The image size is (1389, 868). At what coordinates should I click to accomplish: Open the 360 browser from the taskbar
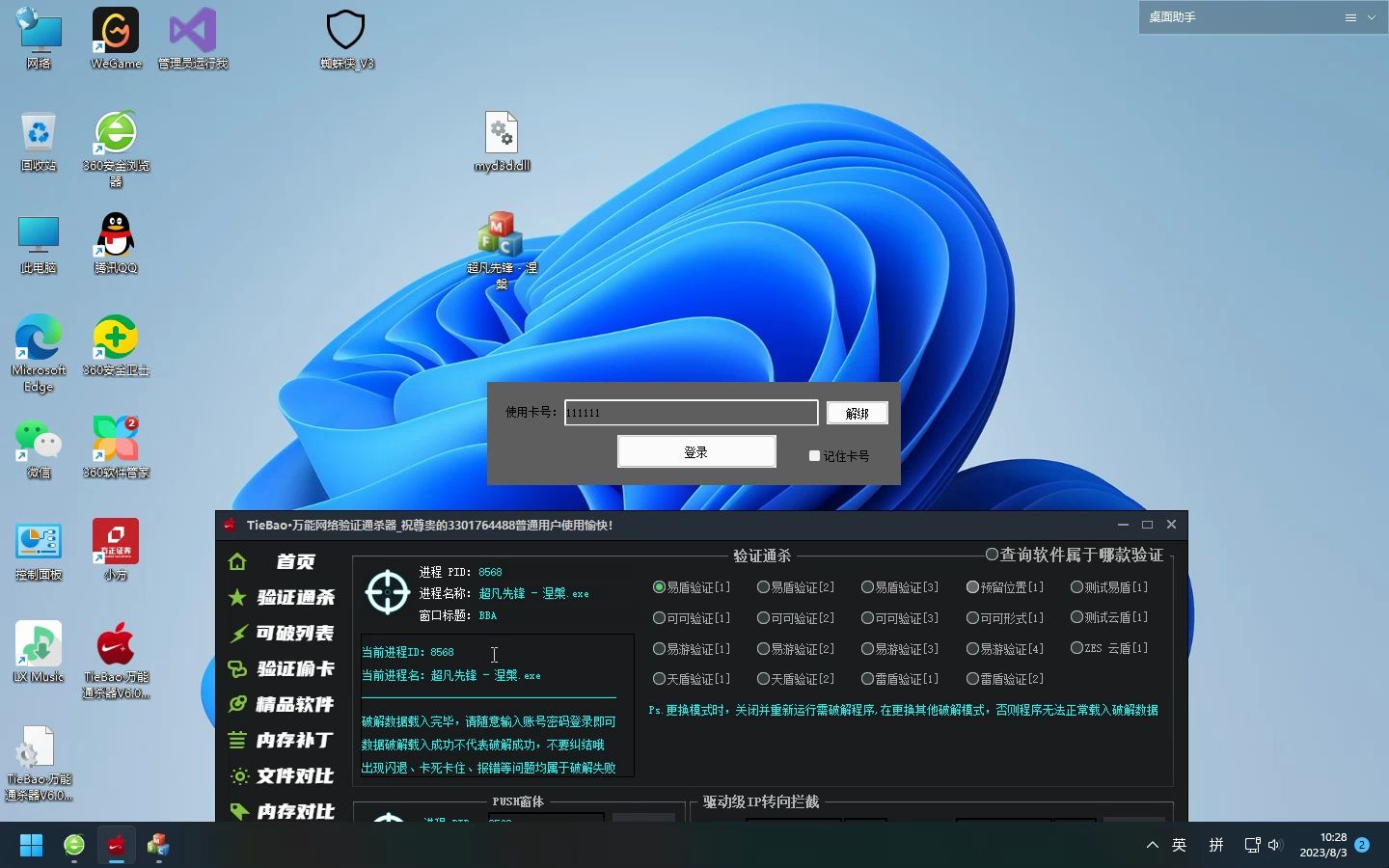74,846
